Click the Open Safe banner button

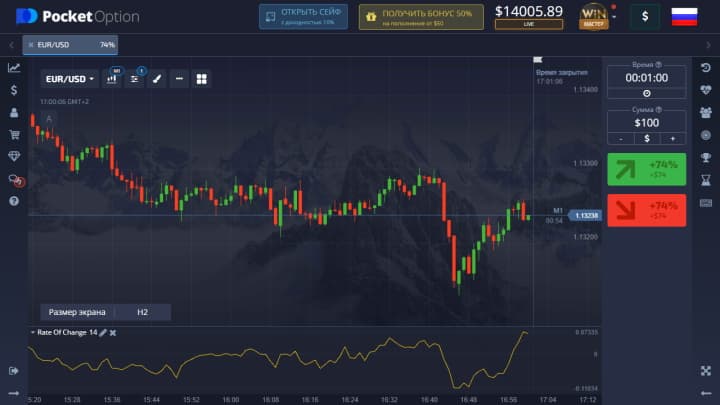tap(303, 17)
